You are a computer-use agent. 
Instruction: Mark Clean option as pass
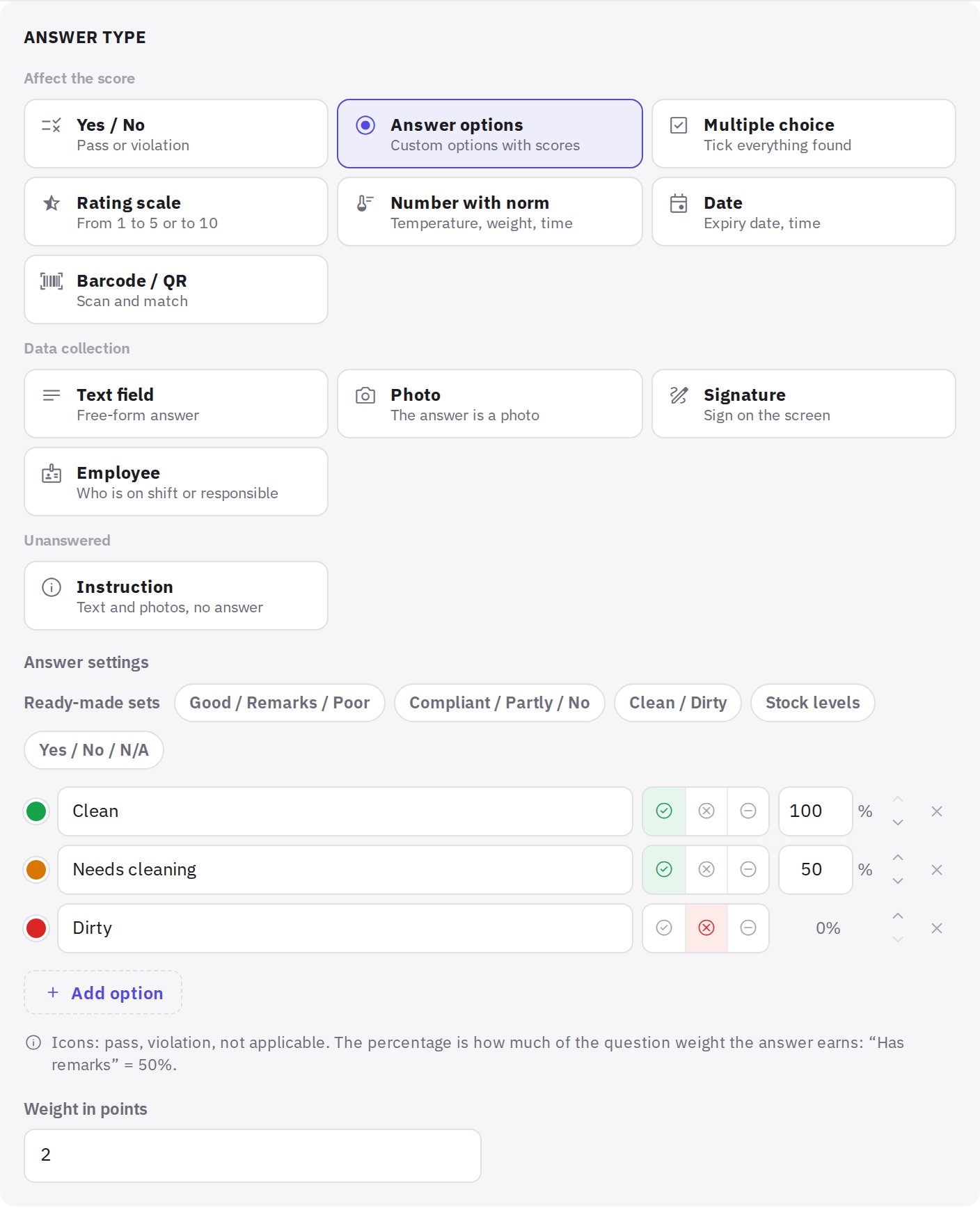click(664, 811)
